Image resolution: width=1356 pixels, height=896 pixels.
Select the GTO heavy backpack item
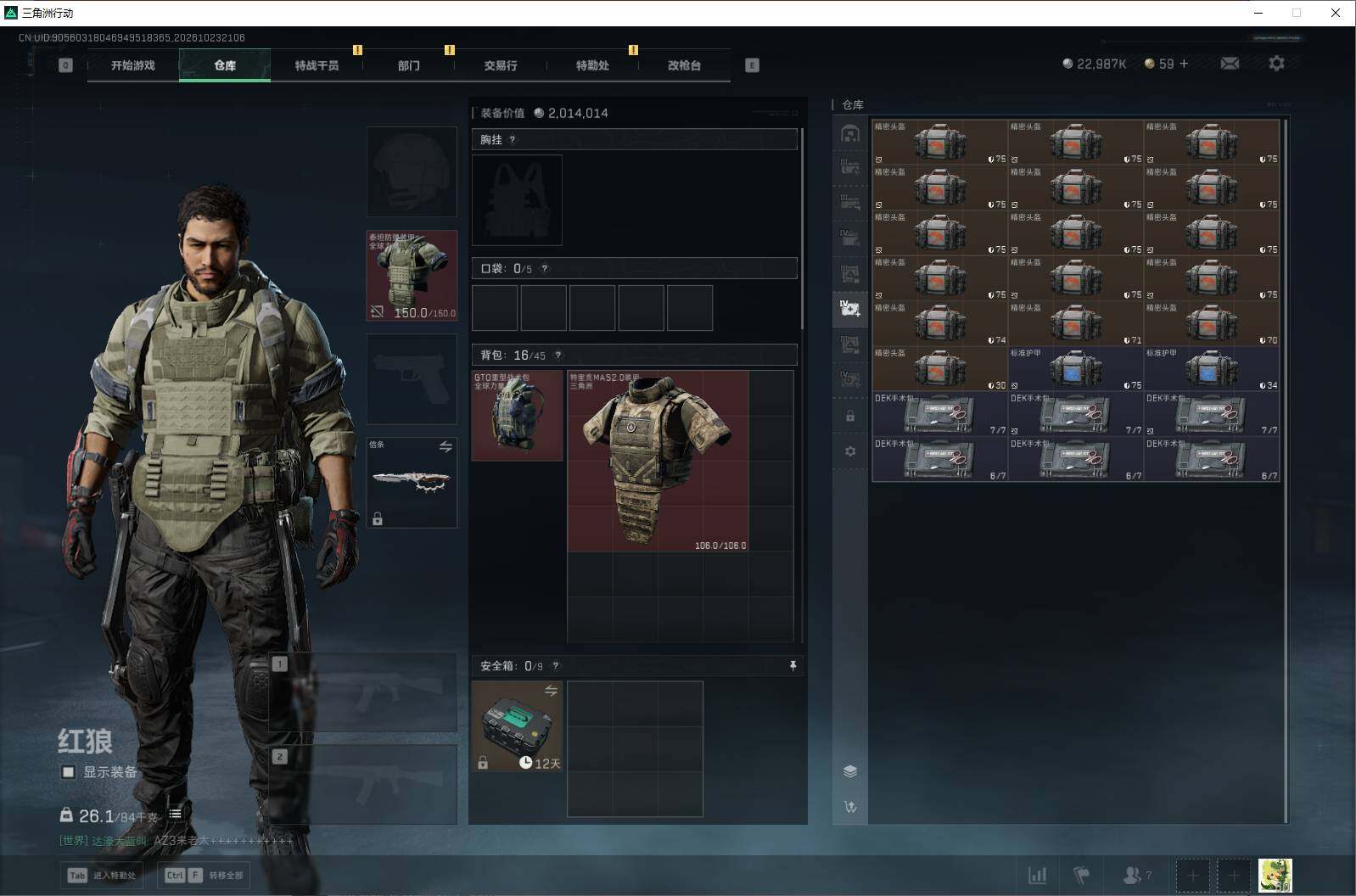point(517,415)
